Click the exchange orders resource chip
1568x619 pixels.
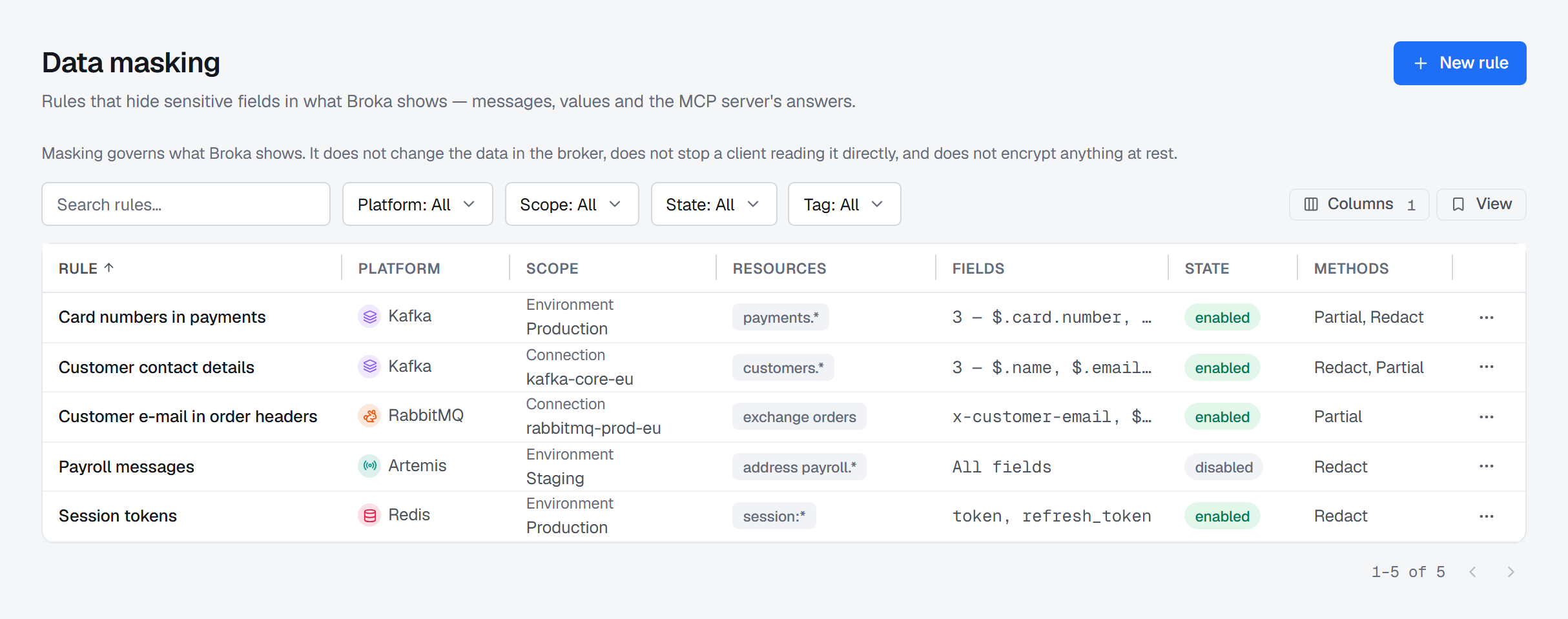[799, 417]
